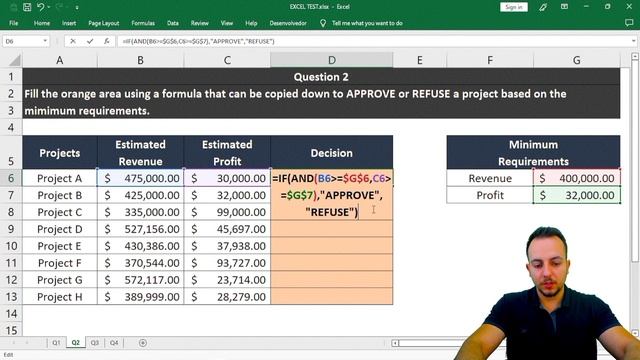Screen dimensions: 640x360
Task: Select column A header
Action: coord(60,60)
